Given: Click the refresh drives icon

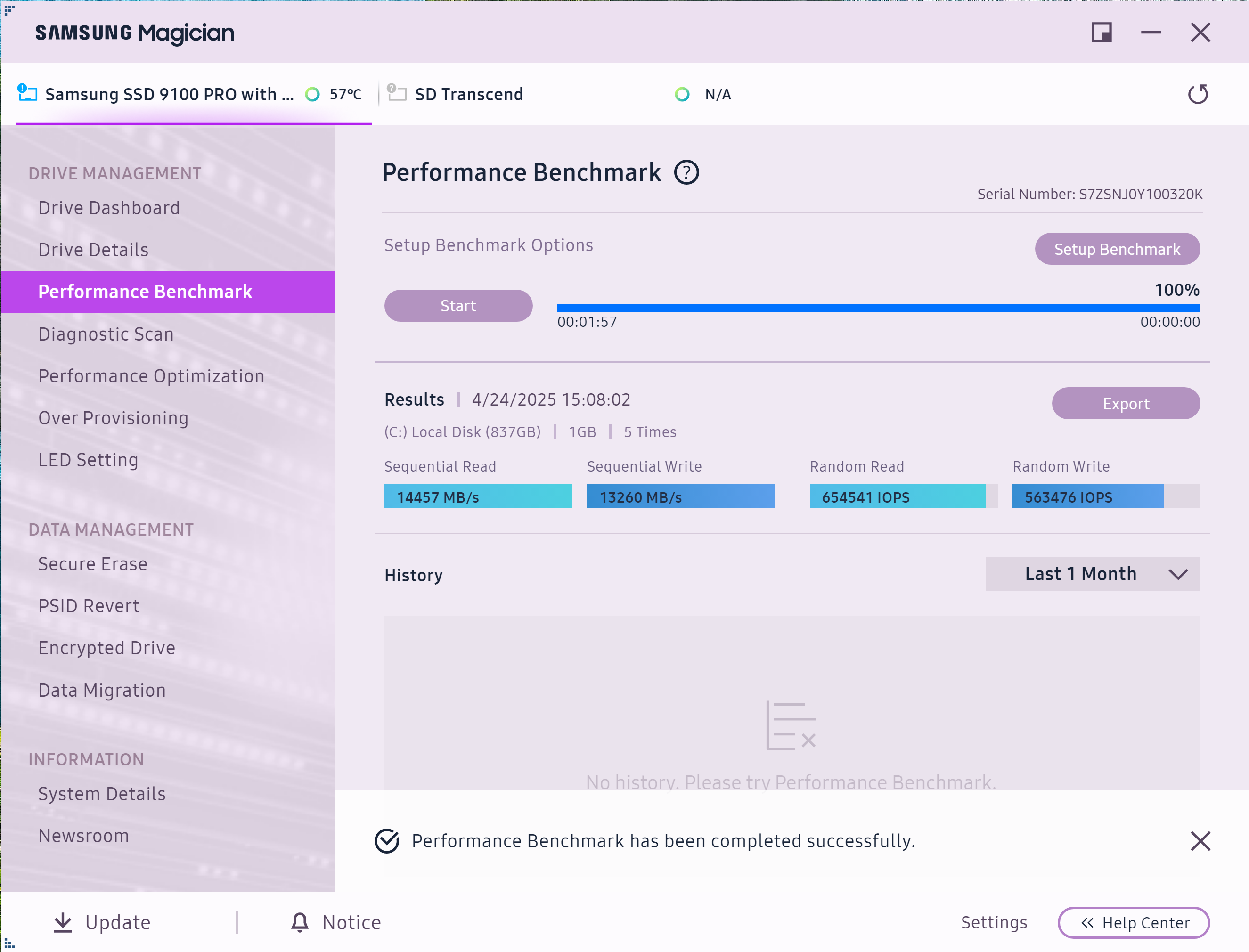Looking at the screenshot, I should 1198,94.
